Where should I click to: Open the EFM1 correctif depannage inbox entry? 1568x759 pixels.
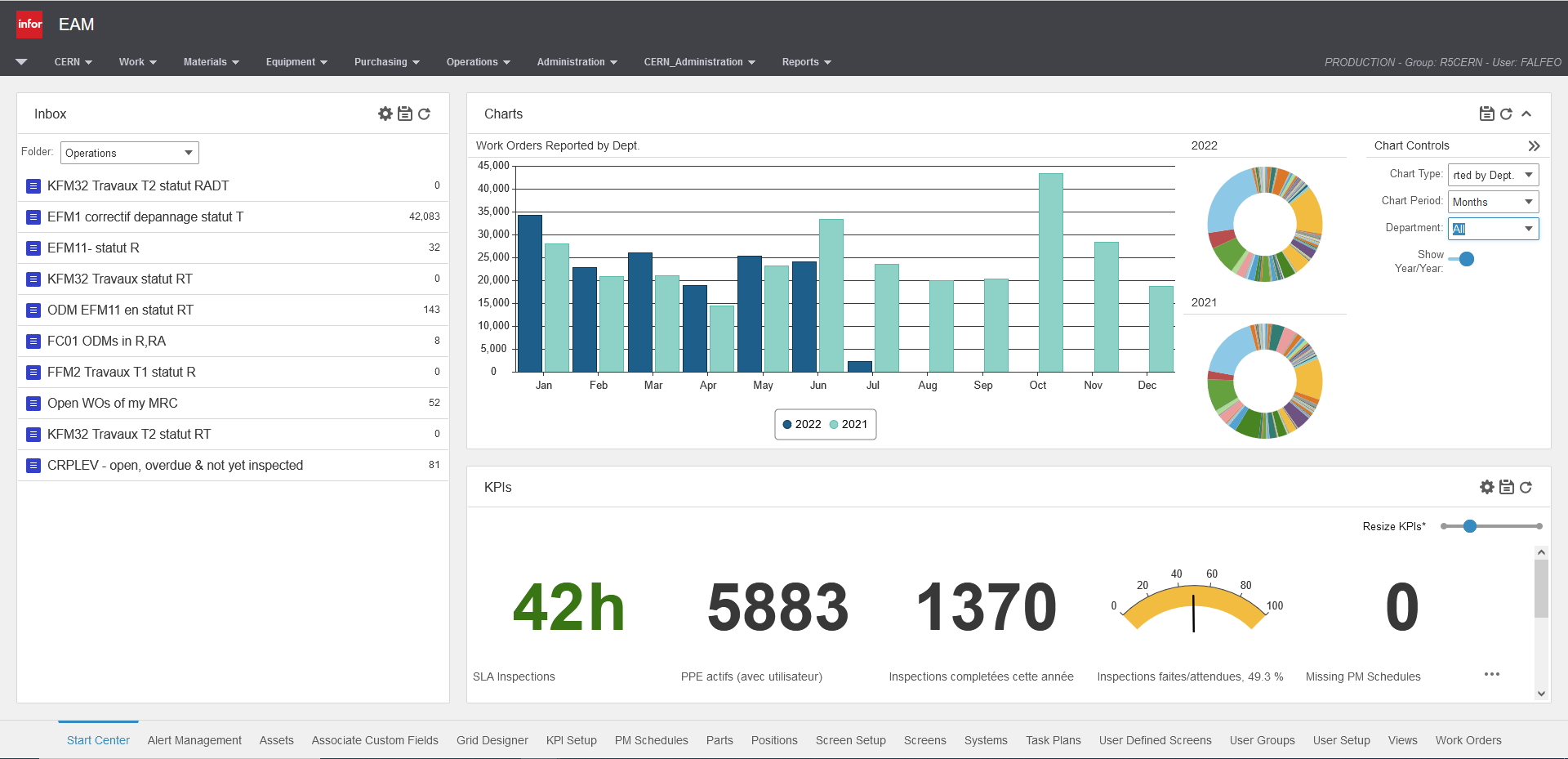coord(145,217)
